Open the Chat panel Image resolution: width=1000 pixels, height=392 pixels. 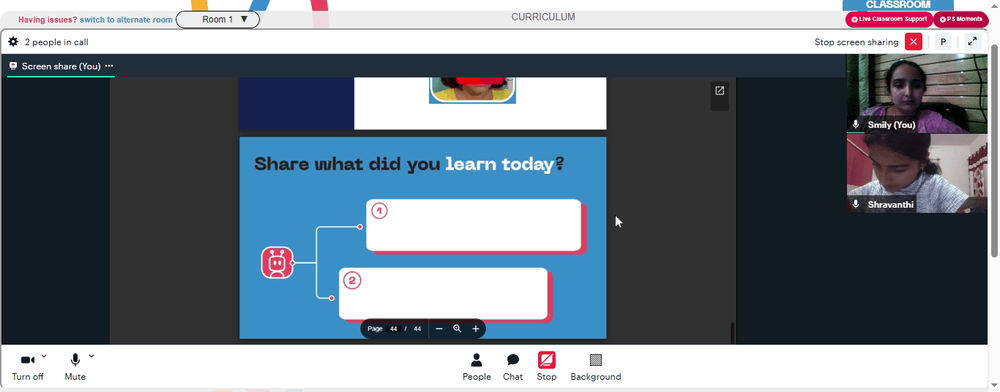pos(513,368)
